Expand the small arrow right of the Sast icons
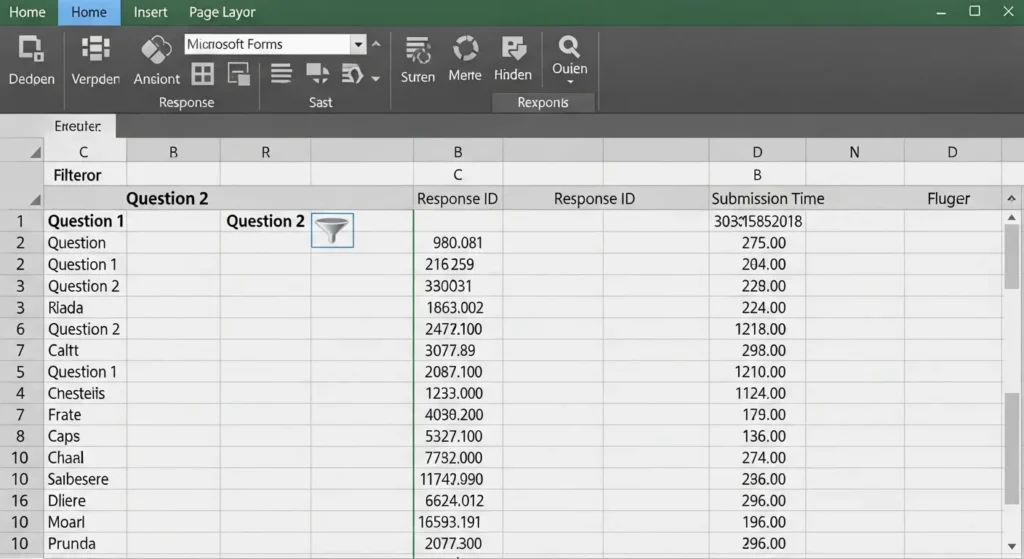1024x559 pixels. (x=376, y=78)
